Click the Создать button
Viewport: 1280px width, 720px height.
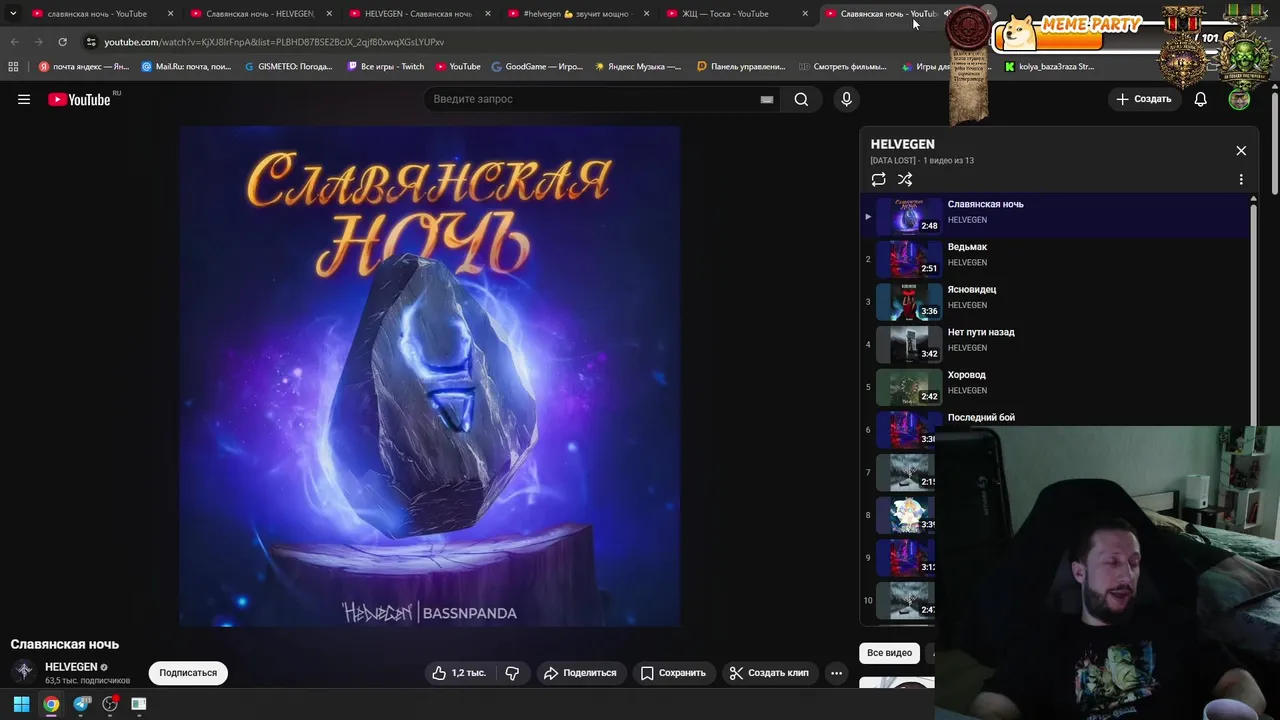1143,99
